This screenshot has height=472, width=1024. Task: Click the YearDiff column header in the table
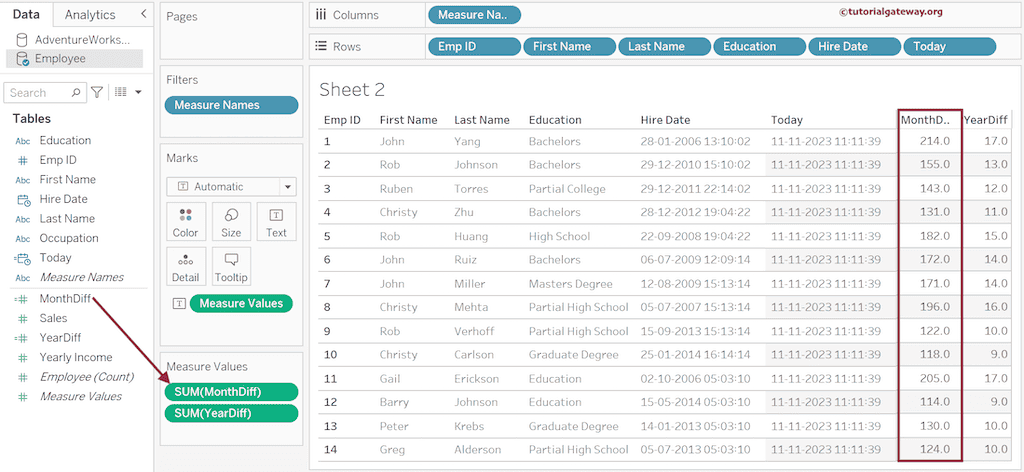pos(986,120)
